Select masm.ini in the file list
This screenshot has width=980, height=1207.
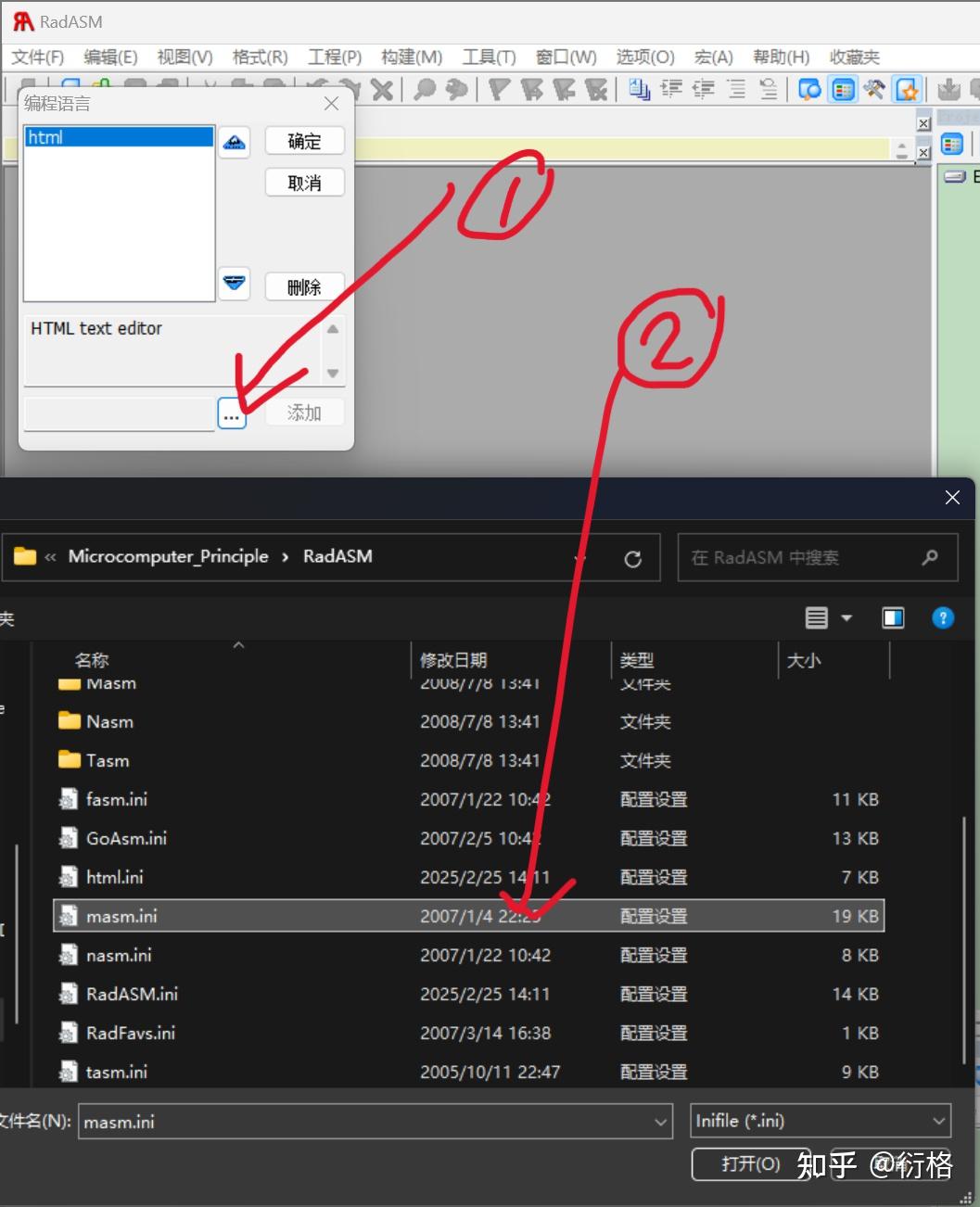click(x=469, y=916)
